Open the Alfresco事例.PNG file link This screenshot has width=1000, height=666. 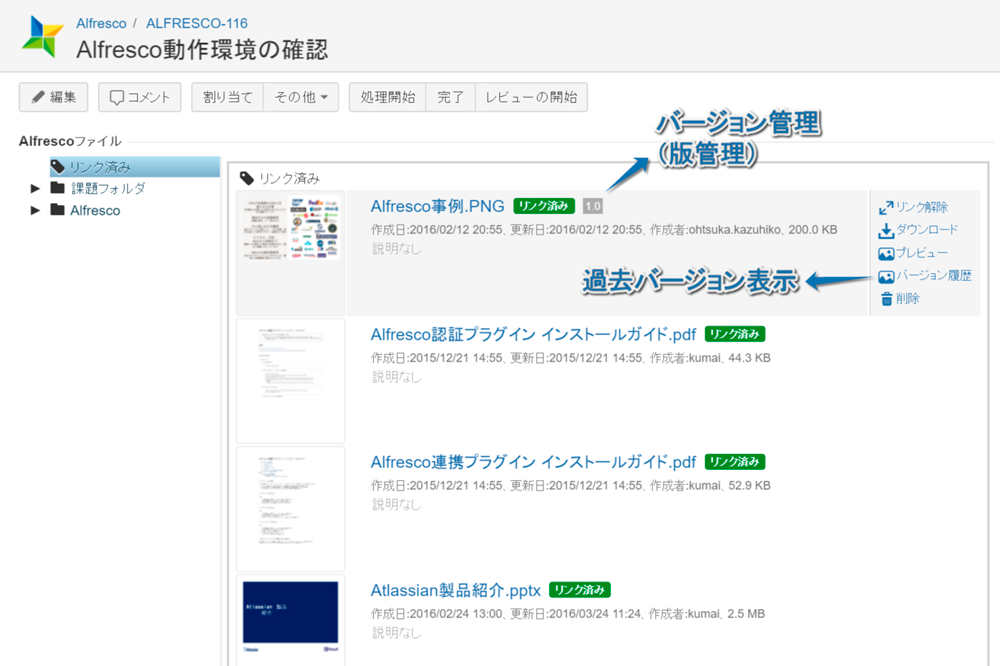click(438, 206)
